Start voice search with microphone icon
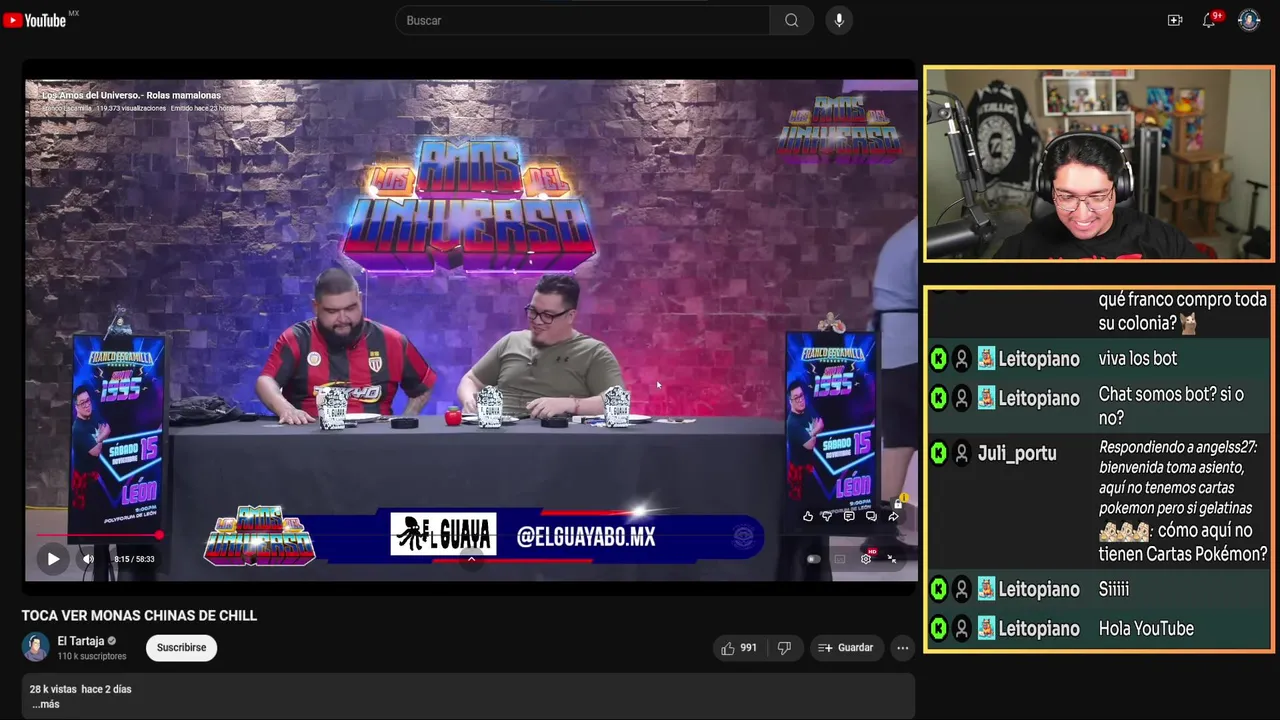Image resolution: width=1280 pixels, height=720 pixels. [x=839, y=20]
